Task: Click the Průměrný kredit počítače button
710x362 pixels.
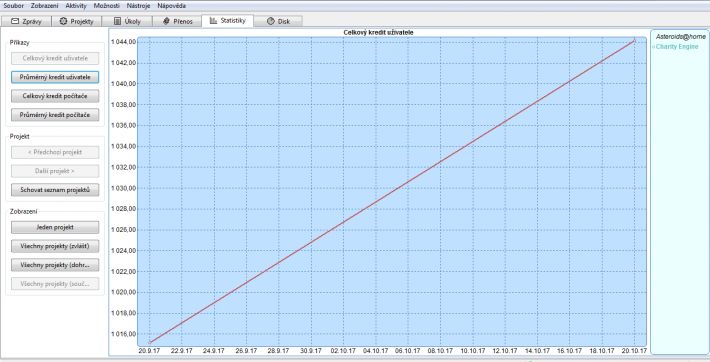Action: click(55, 115)
